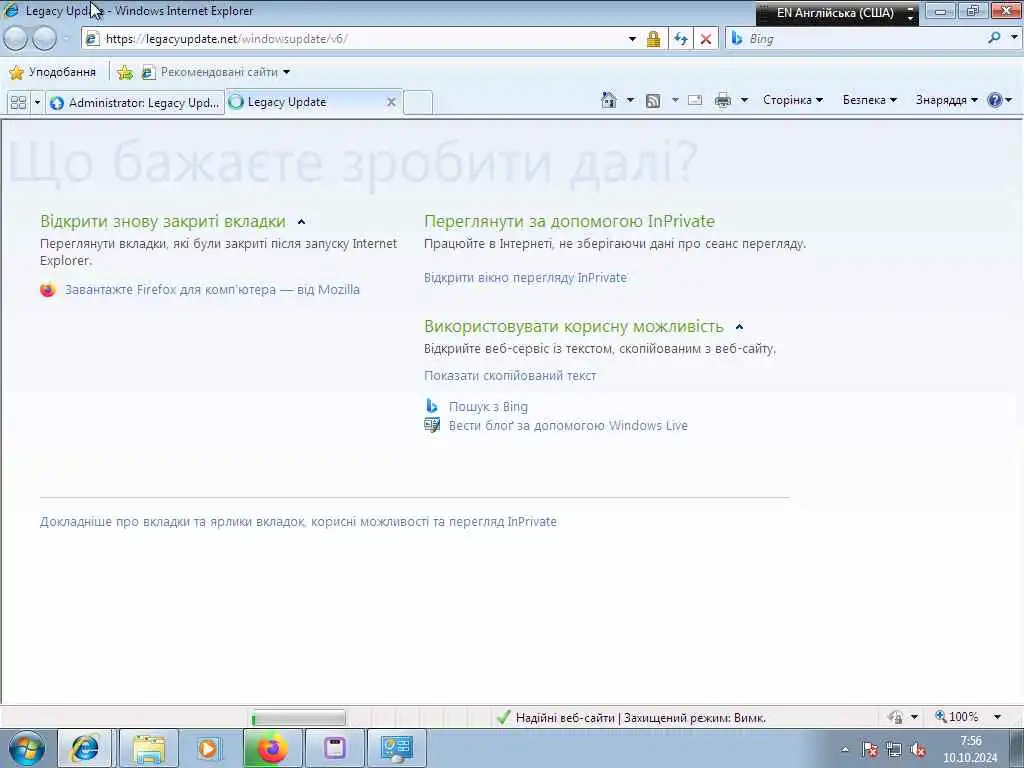Switch to Firefox in the taskbar

[273, 748]
